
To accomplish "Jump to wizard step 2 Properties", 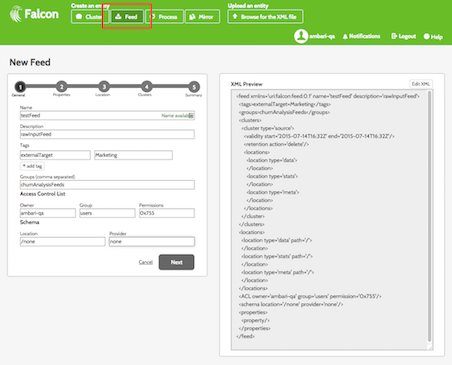I will tap(61, 87).
